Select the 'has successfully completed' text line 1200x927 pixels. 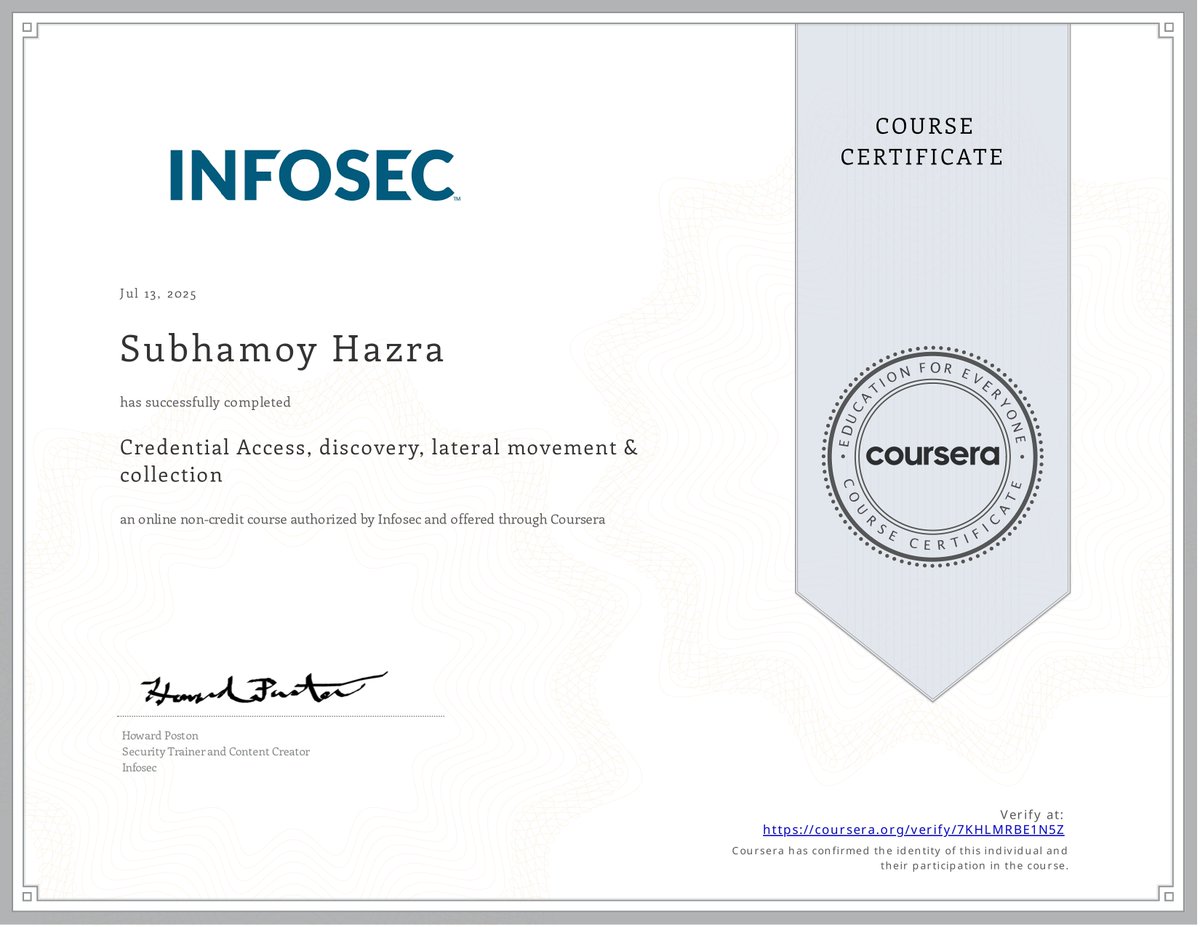(204, 402)
